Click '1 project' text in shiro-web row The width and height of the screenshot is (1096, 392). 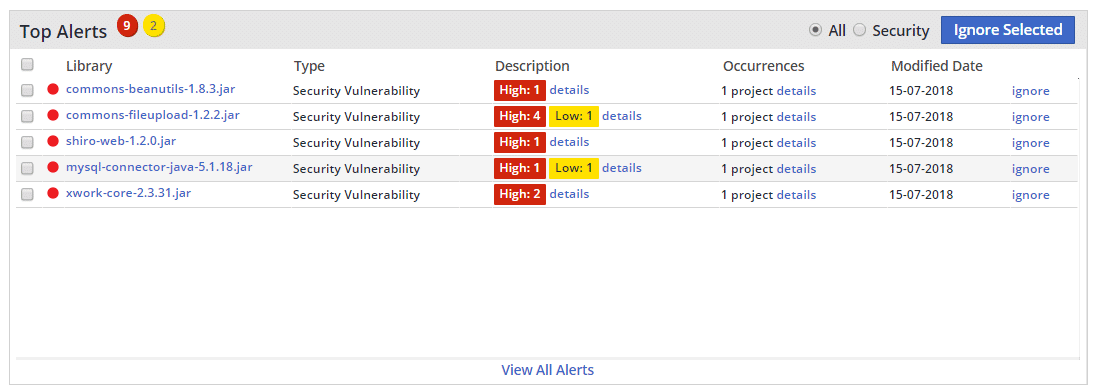pos(747,143)
